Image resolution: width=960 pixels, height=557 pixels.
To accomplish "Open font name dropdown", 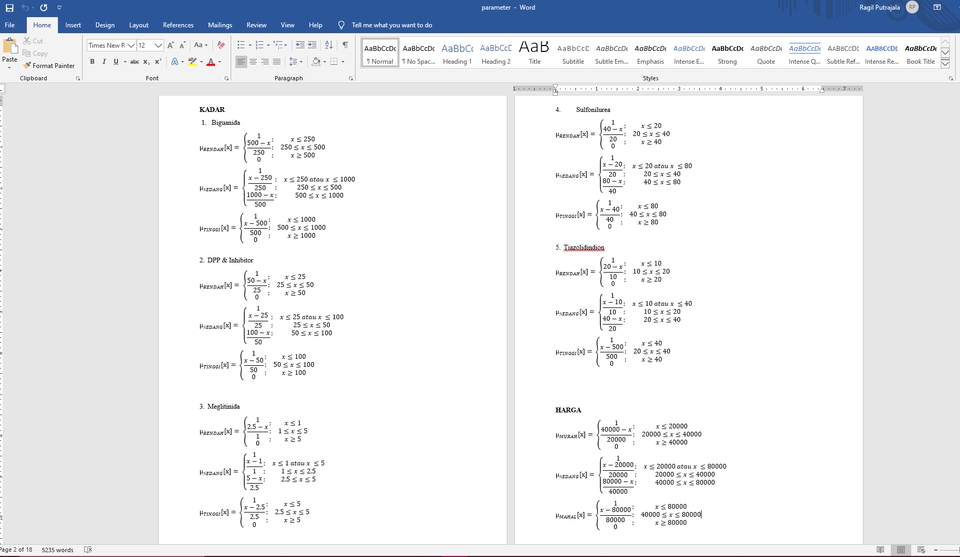I will click(x=131, y=45).
